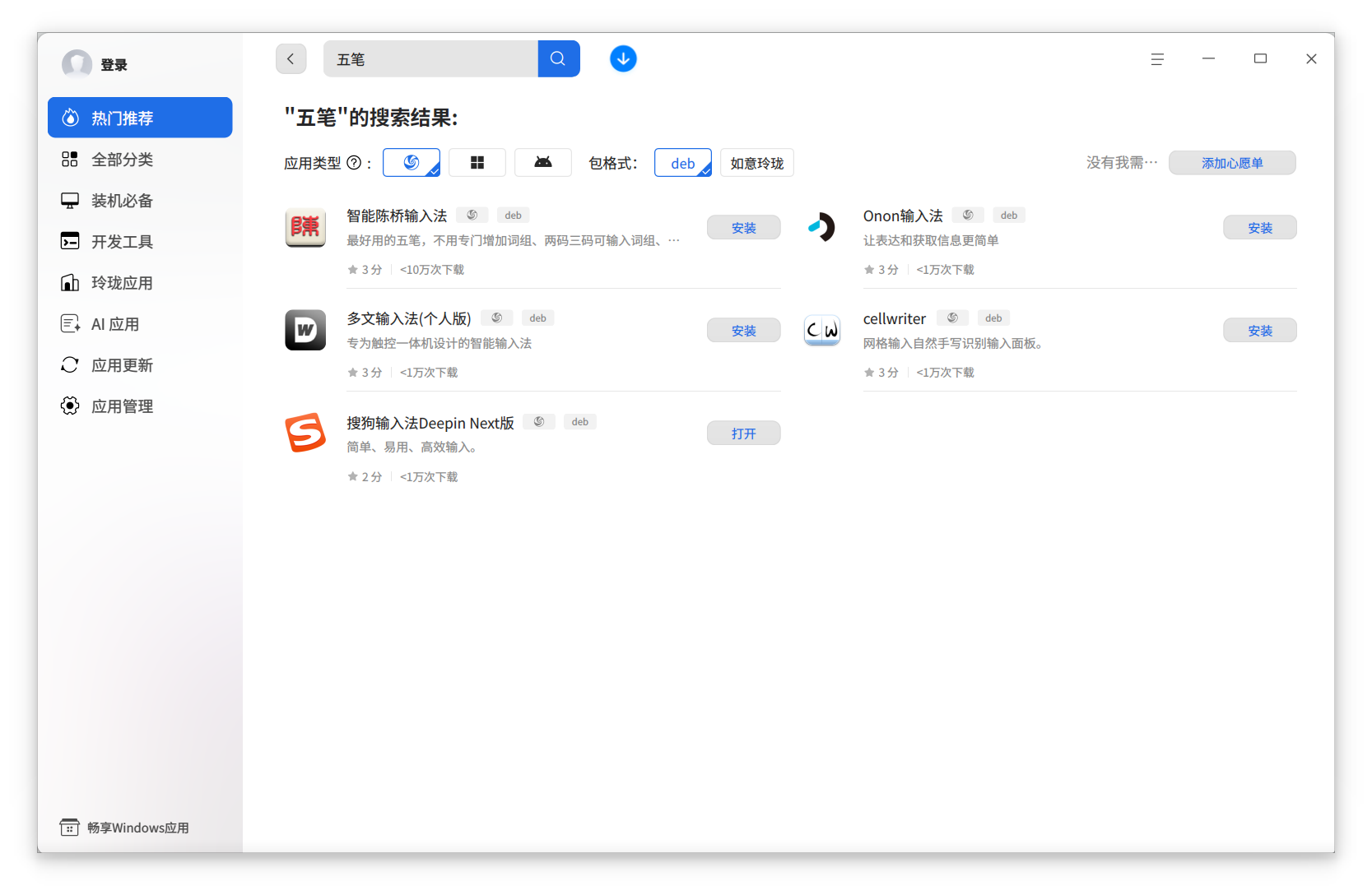Open 应用更新 in sidebar
Viewport: 1372px width, 895px height.
[140, 364]
